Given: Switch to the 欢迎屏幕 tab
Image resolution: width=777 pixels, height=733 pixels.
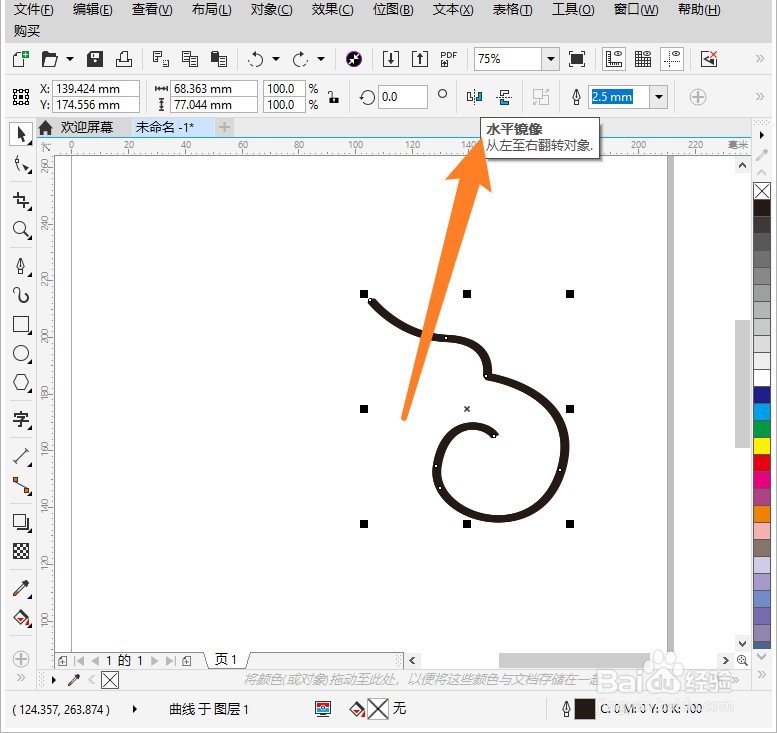Looking at the screenshot, I should 87,127.
